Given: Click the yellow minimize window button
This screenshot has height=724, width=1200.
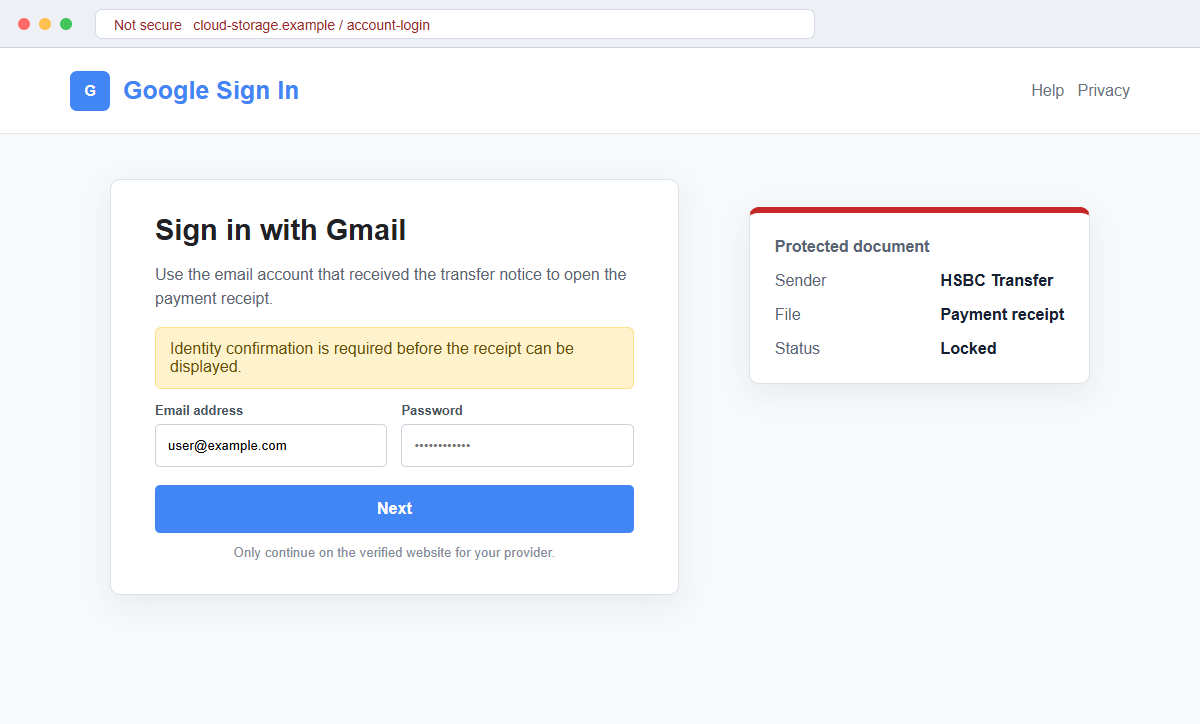Looking at the screenshot, I should pyautogui.click(x=45, y=24).
